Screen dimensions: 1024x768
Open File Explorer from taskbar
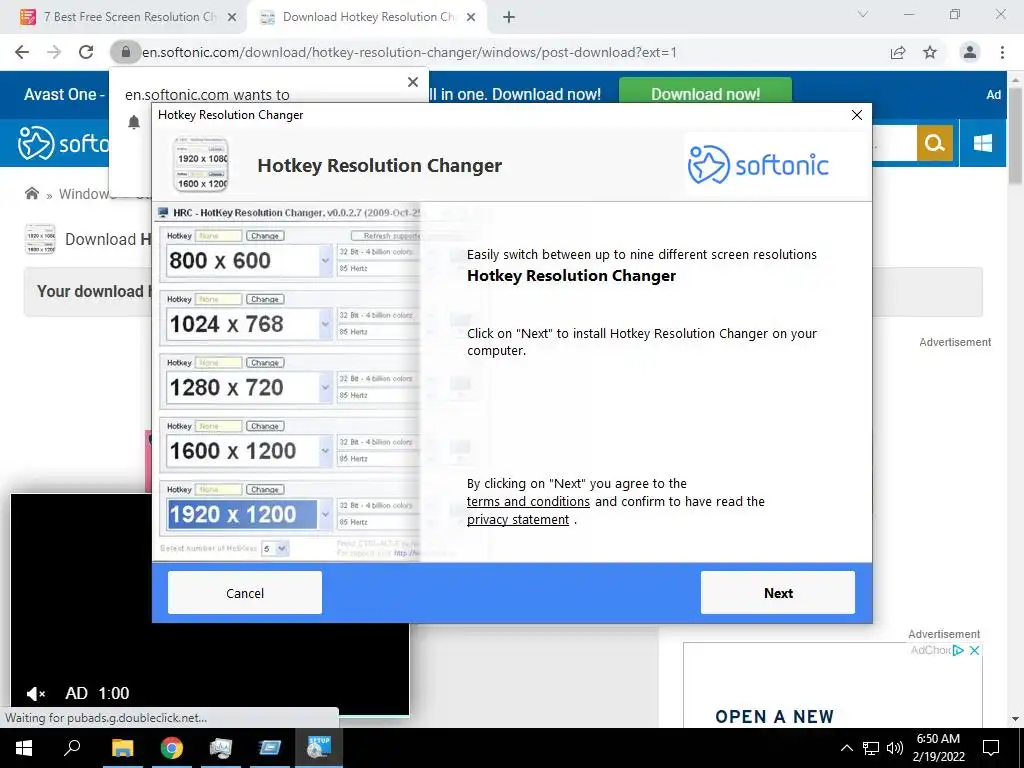(122, 748)
